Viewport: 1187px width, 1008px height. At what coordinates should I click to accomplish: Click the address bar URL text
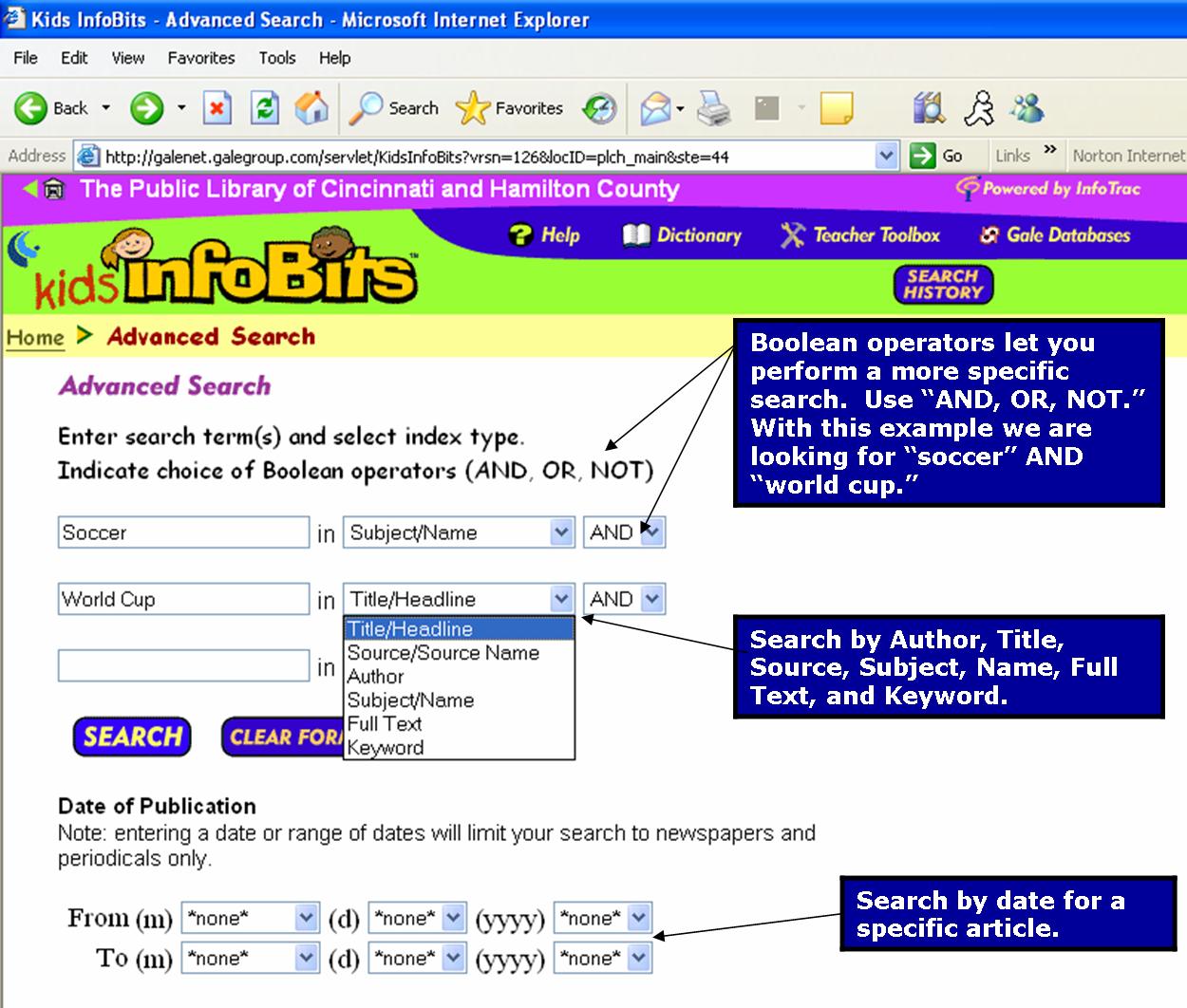pos(417,157)
